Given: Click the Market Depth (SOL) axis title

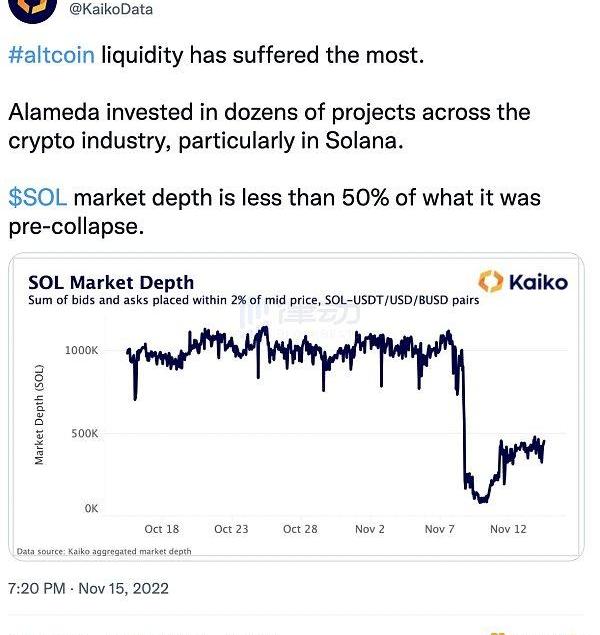Looking at the screenshot, I should click(x=39, y=414).
